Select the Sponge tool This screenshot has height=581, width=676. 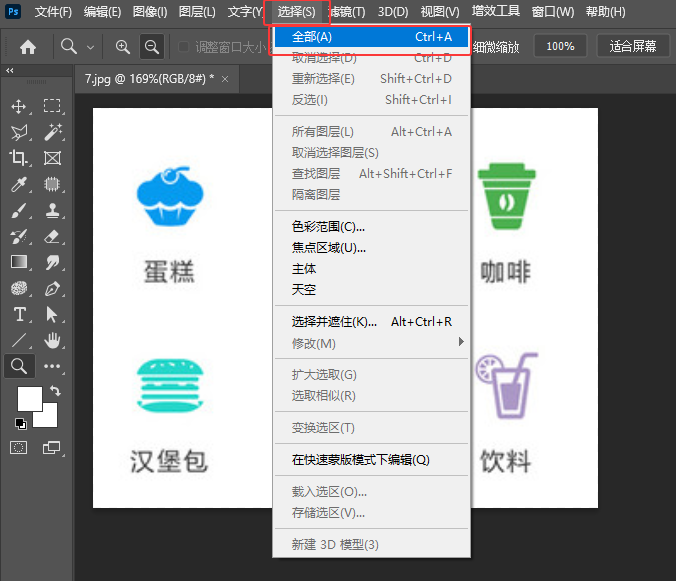[x=19, y=288]
